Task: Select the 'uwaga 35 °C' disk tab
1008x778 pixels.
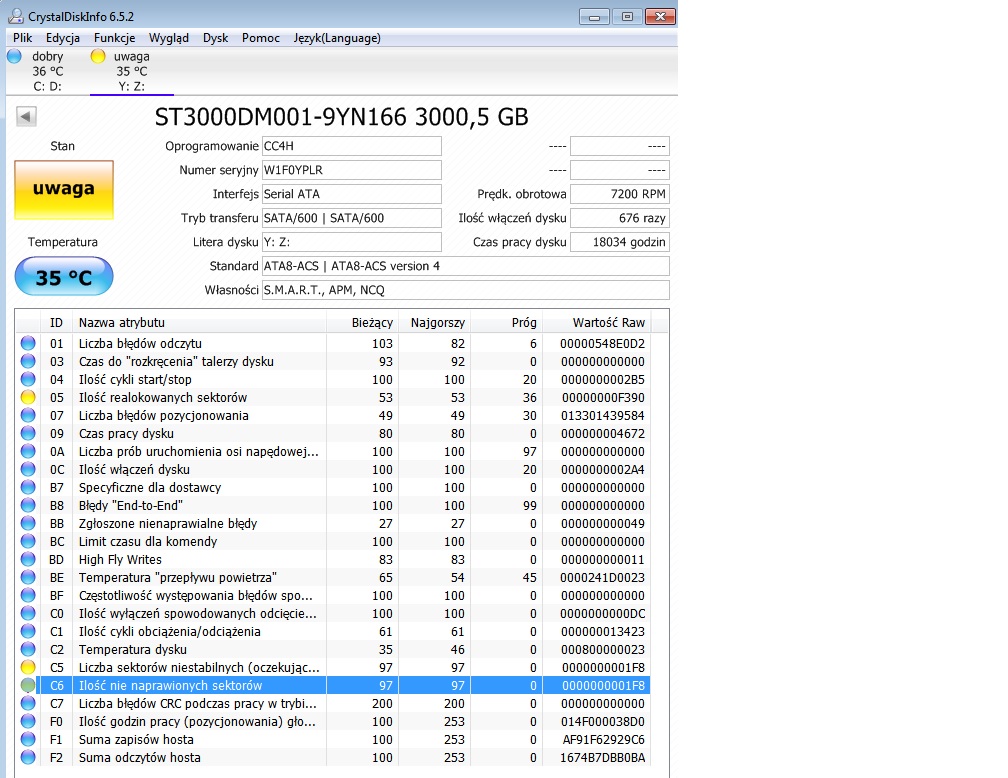Action: point(132,71)
